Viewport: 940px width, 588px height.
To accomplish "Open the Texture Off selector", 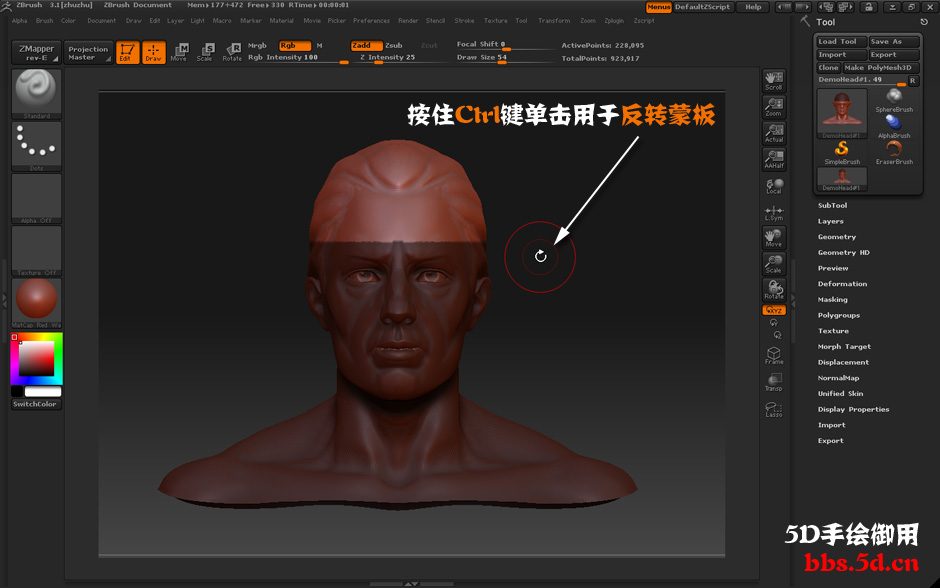I will 37,251.
